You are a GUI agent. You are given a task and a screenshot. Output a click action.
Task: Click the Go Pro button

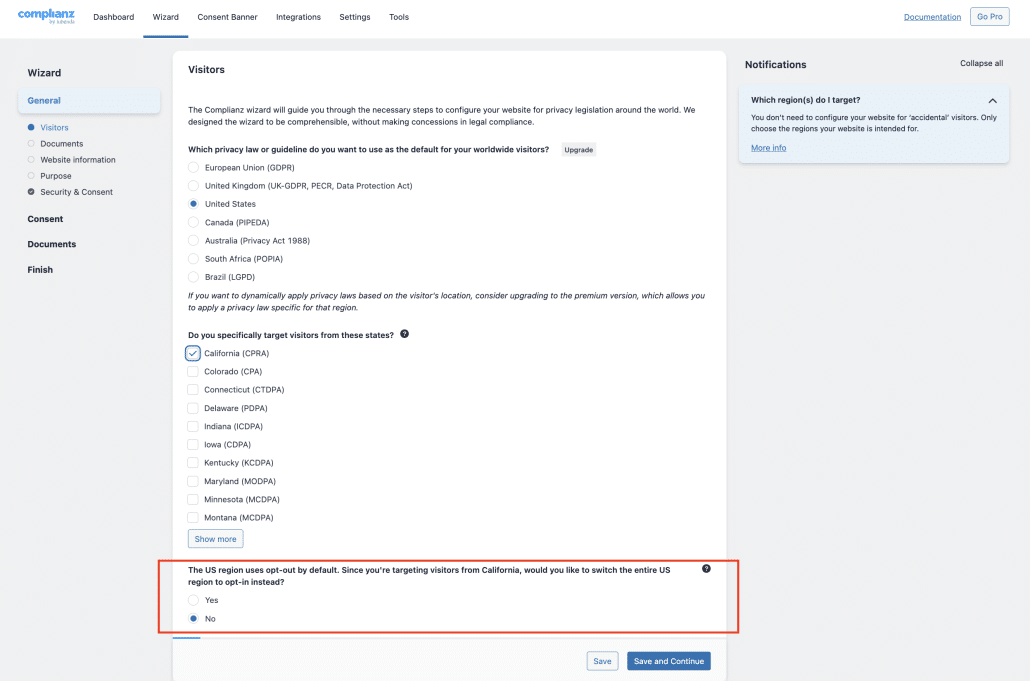[x=989, y=16]
